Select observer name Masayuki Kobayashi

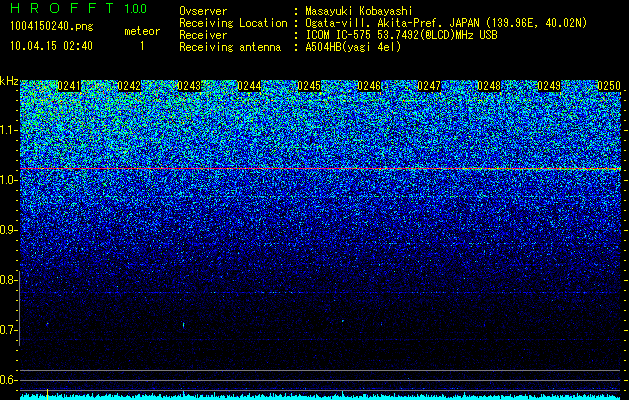(x=359, y=12)
